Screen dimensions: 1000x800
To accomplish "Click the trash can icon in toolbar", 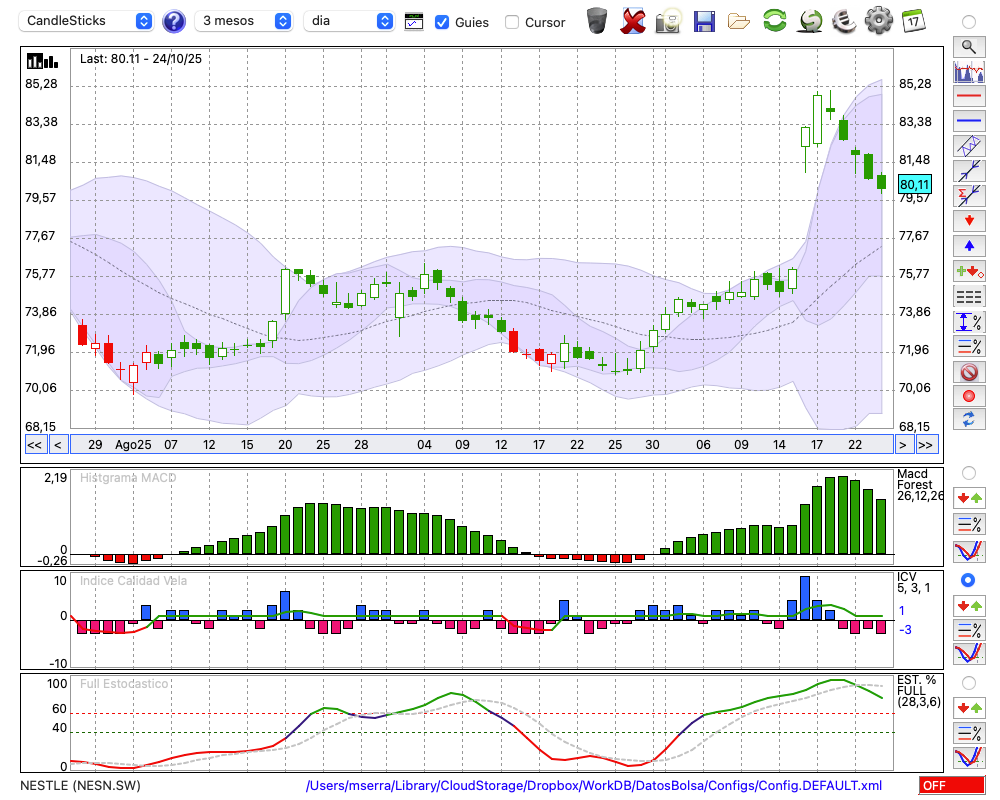I will (597, 21).
